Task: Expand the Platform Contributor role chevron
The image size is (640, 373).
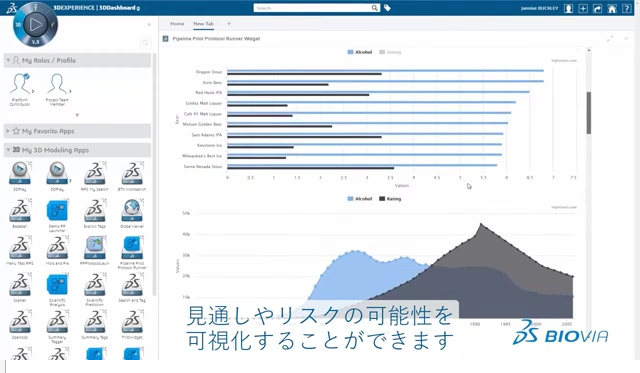Action: pyautogui.click(x=33, y=91)
